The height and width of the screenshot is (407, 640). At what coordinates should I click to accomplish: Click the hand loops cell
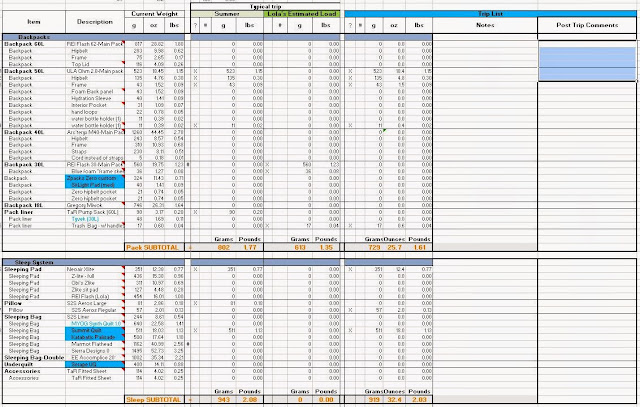click(x=95, y=112)
